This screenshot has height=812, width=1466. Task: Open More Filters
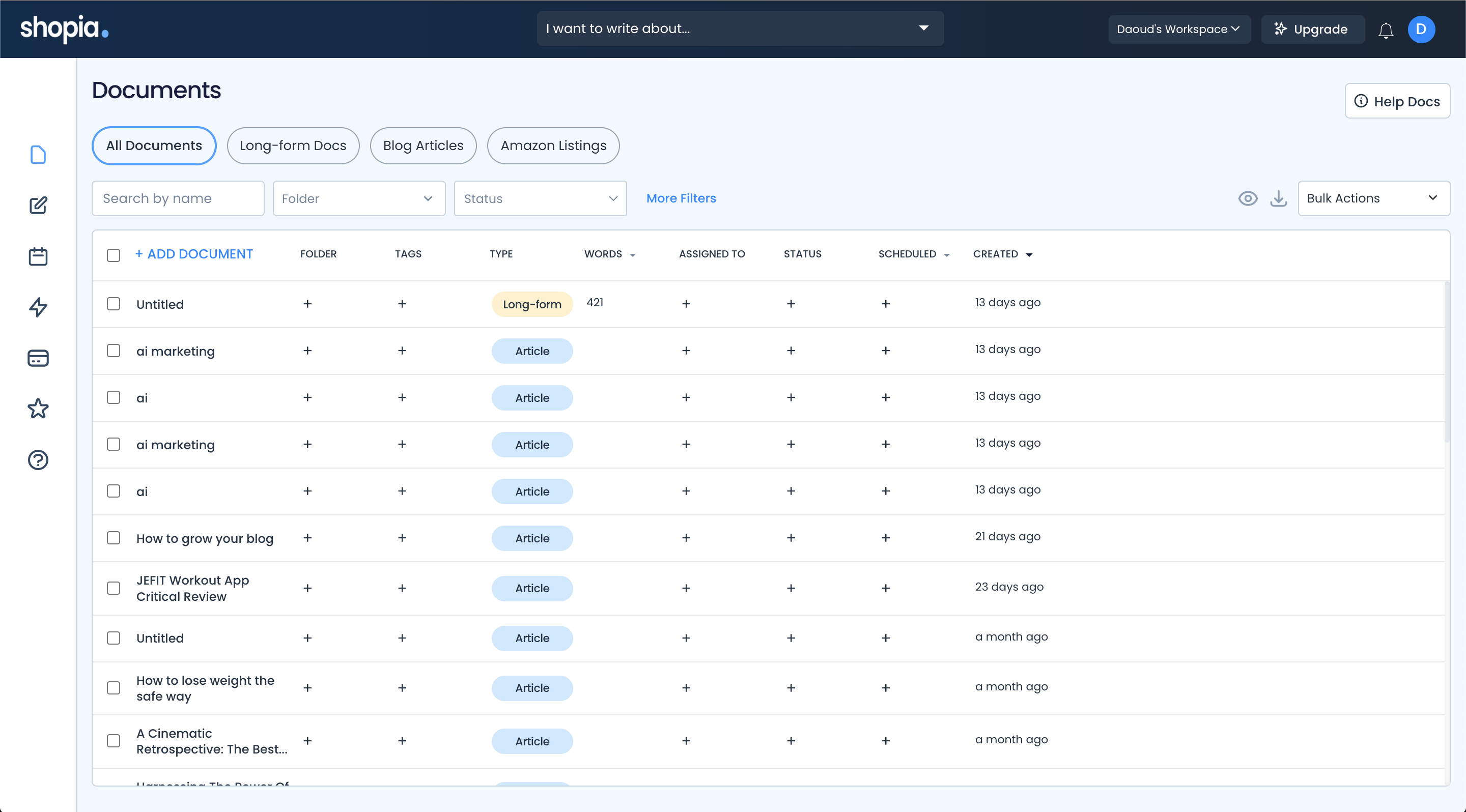tap(681, 198)
